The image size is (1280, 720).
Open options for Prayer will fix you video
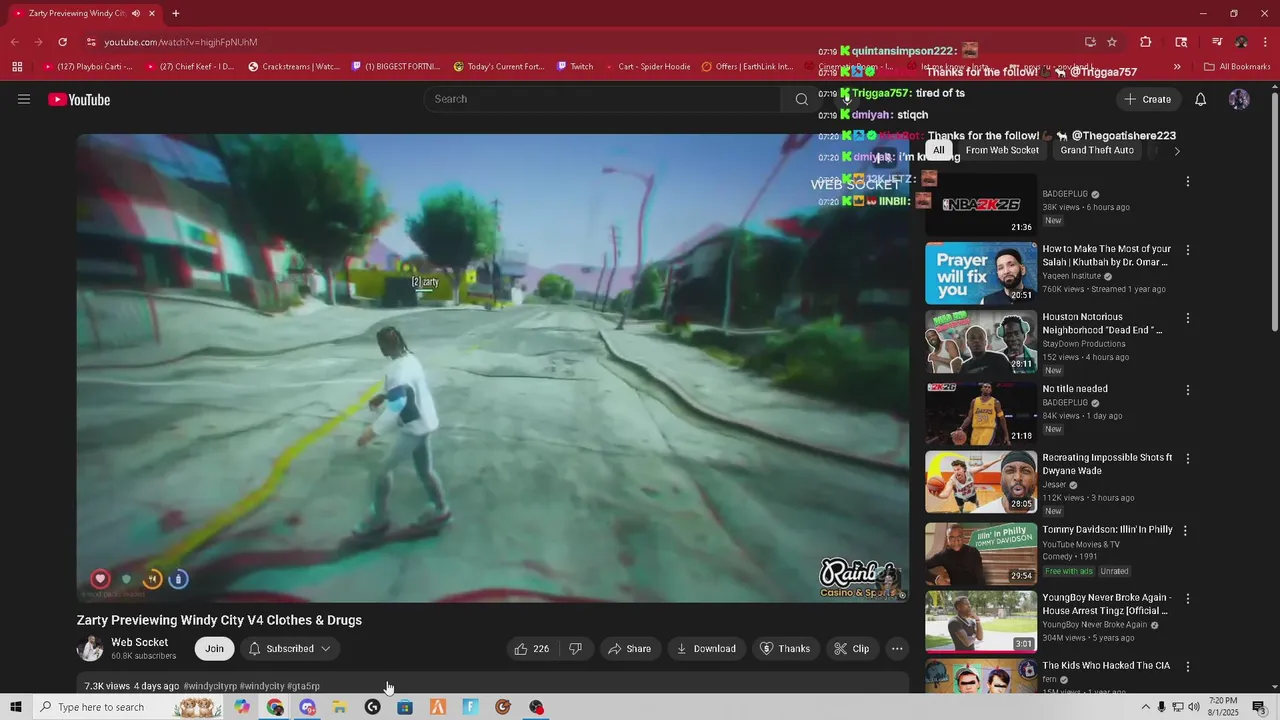1188,250
